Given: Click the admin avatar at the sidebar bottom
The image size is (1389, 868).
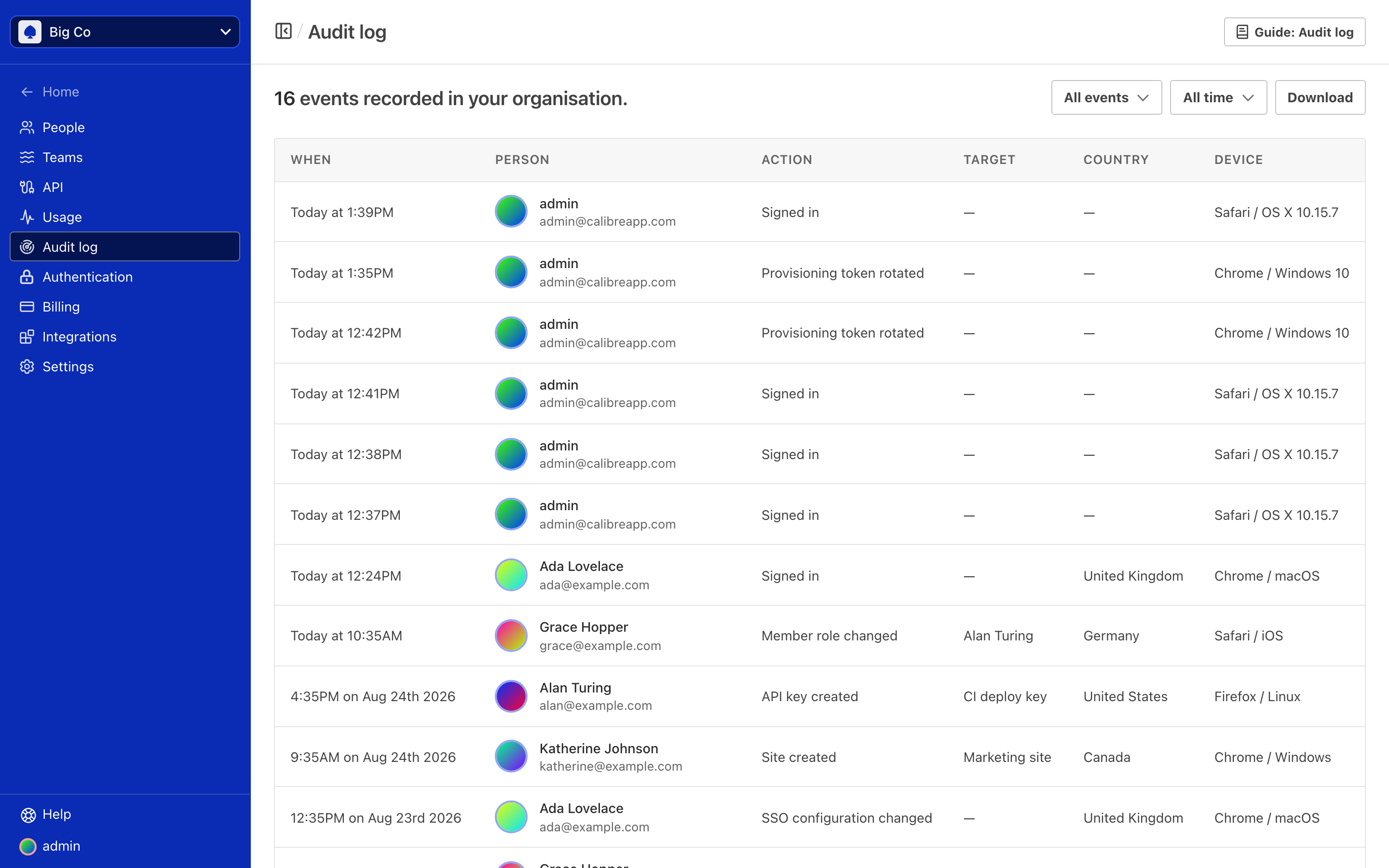Looking at the screenshot, I should (28, 846).
